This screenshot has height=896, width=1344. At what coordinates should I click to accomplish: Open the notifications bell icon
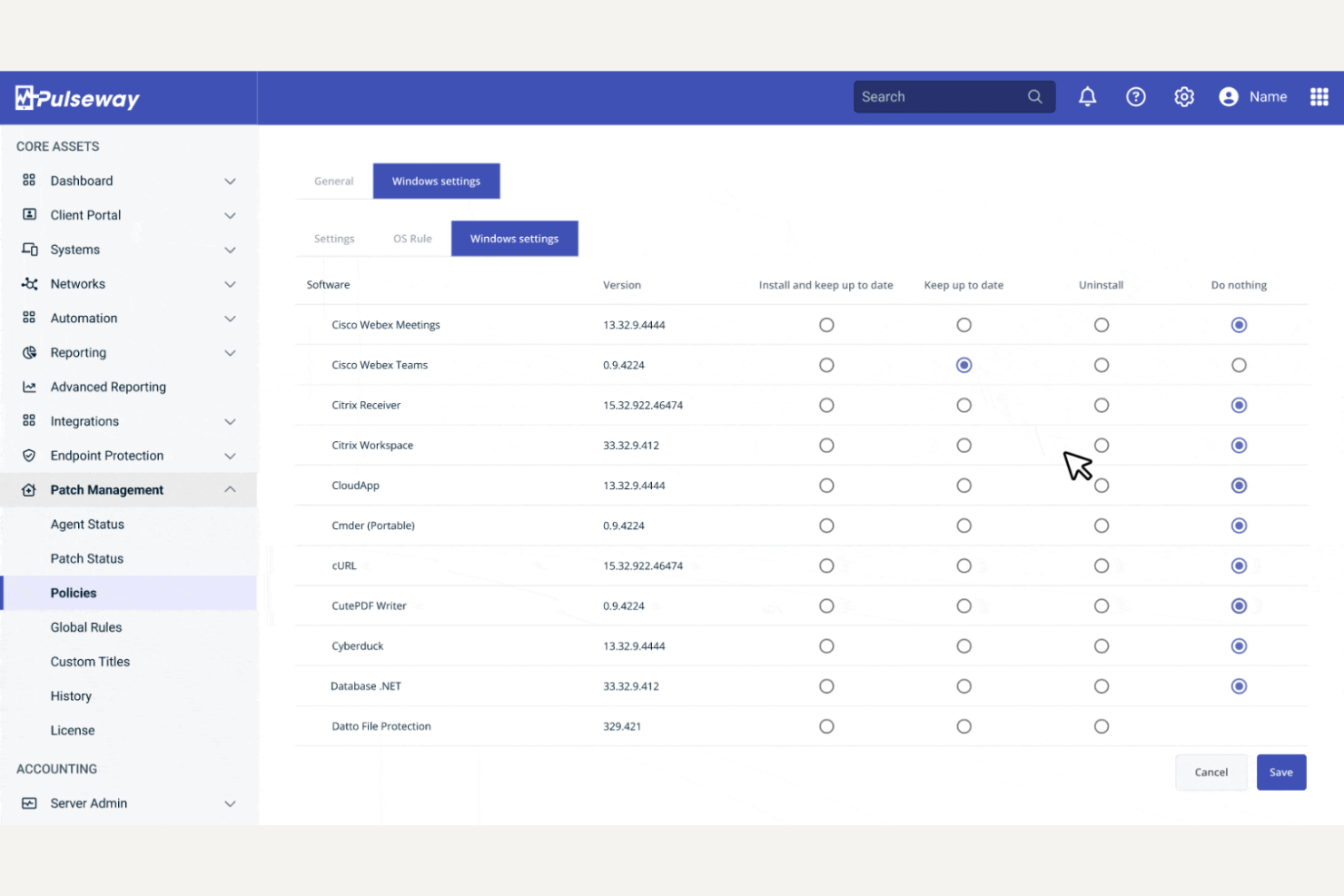point(1087,96)
